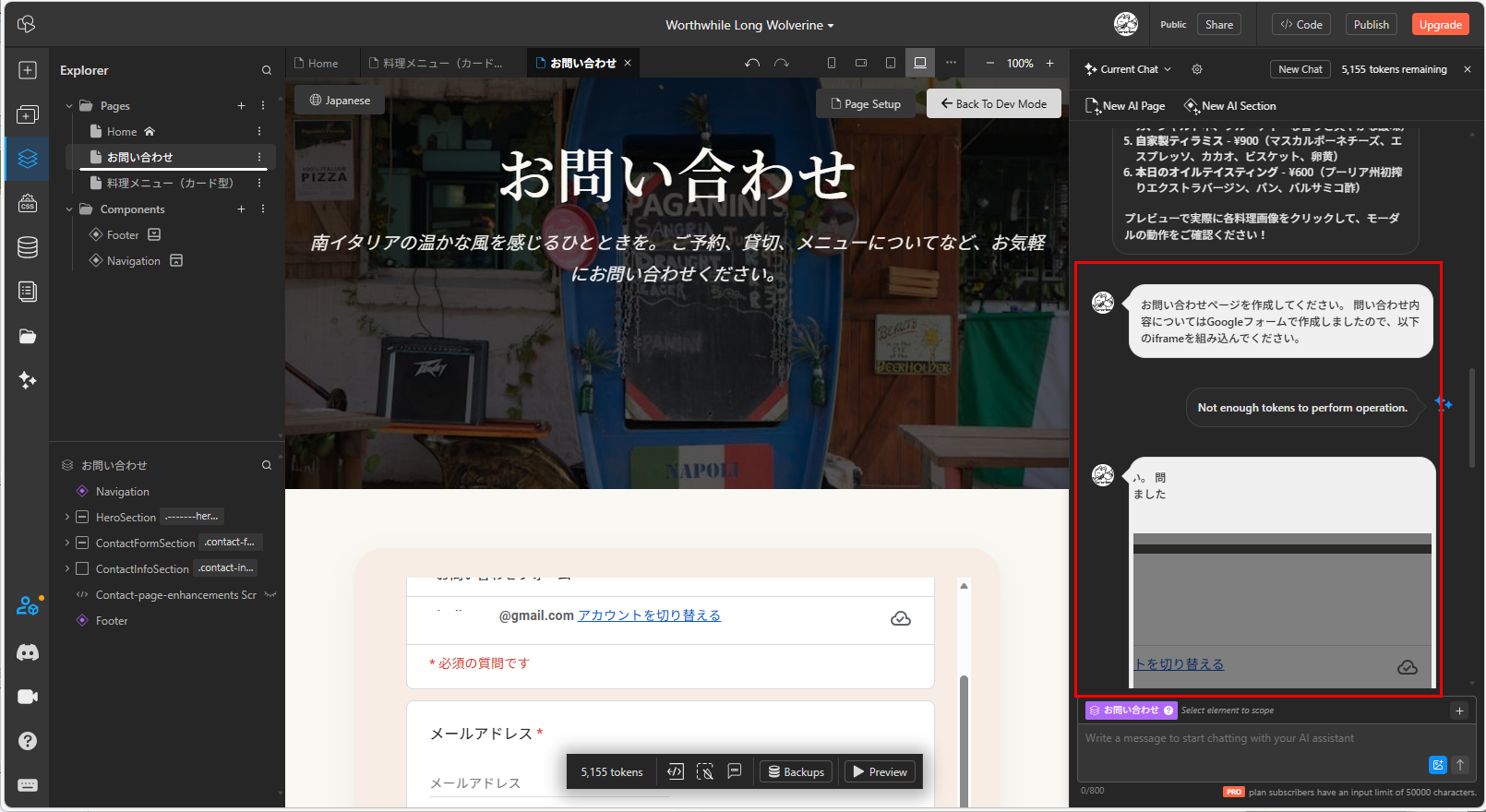This screenshot has height=812, width=1486.
Task: Open the Discord community icon
Action: click(28, 652)
